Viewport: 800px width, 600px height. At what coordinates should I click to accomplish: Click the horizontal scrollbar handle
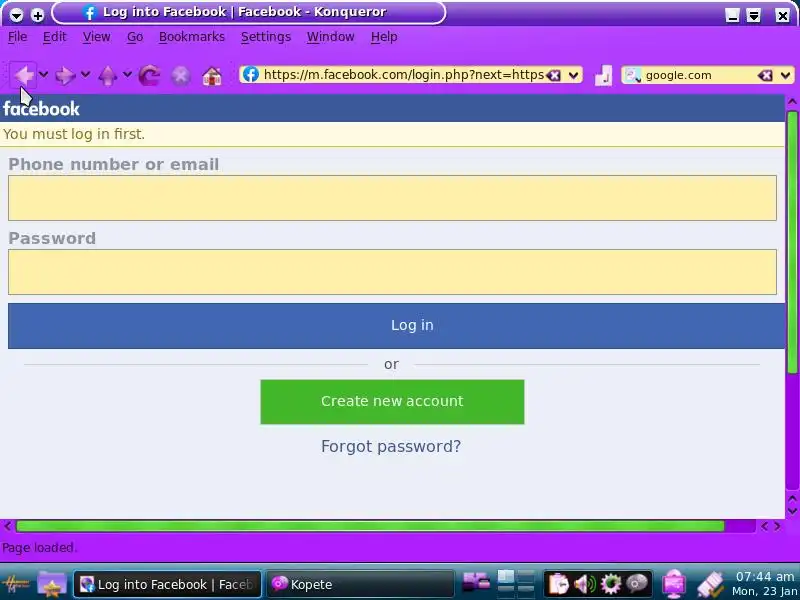point(370,526)
